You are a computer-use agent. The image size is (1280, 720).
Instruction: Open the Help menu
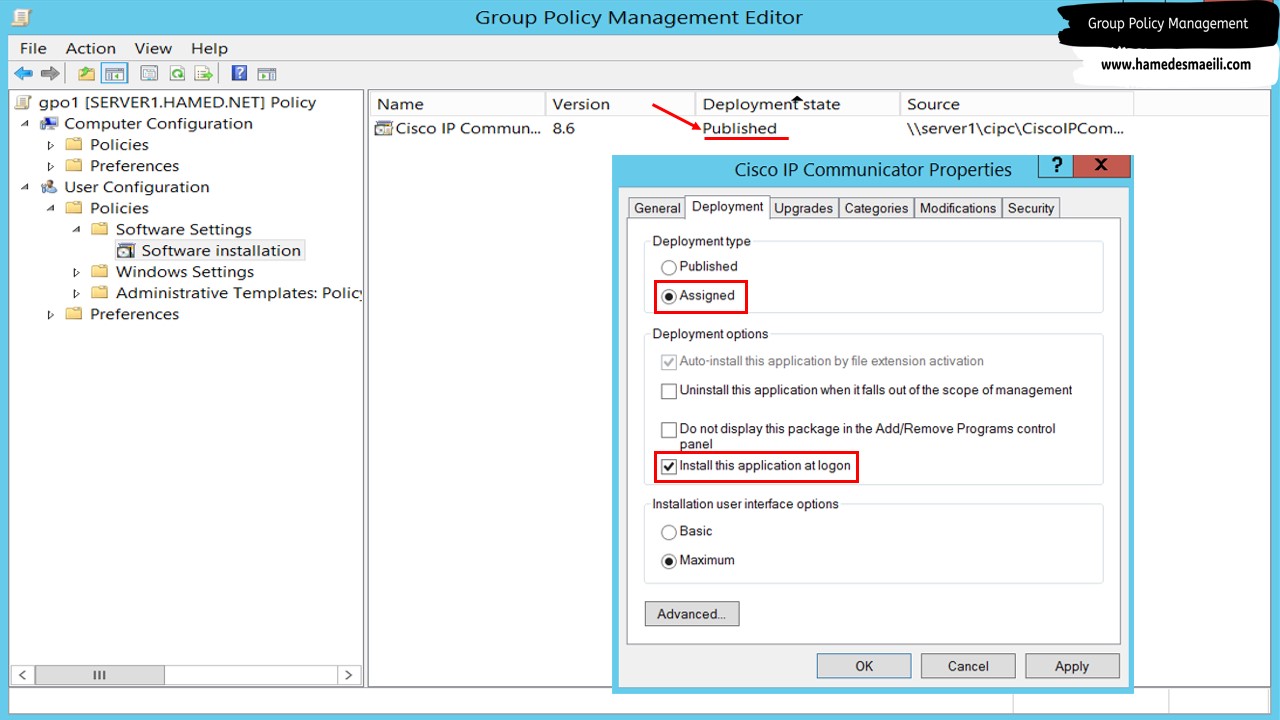point(209,48)
